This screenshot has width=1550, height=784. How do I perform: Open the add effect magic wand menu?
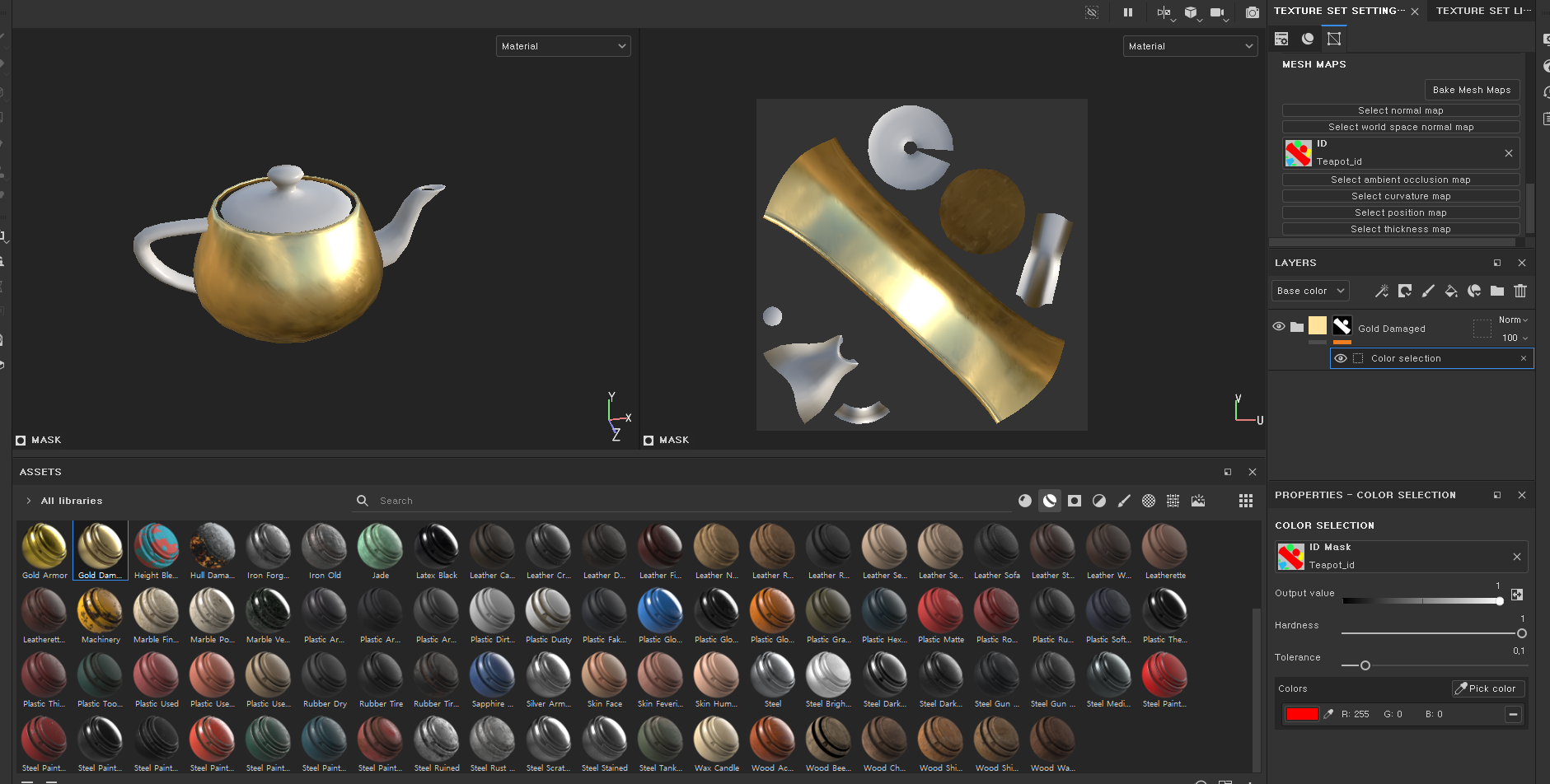point(1382,291)
